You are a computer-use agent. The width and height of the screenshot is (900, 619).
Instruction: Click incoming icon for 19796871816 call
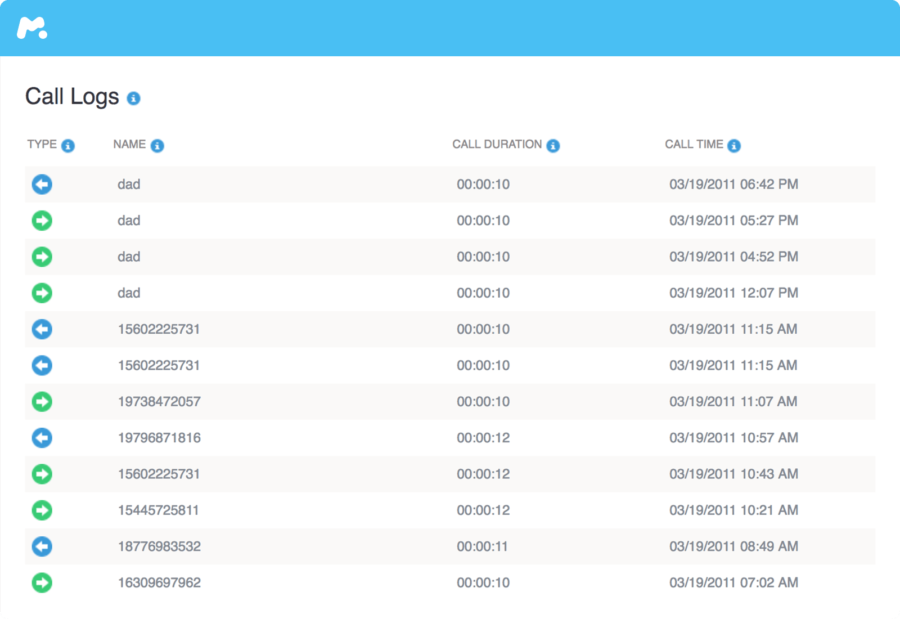click(x=42, y=438)
